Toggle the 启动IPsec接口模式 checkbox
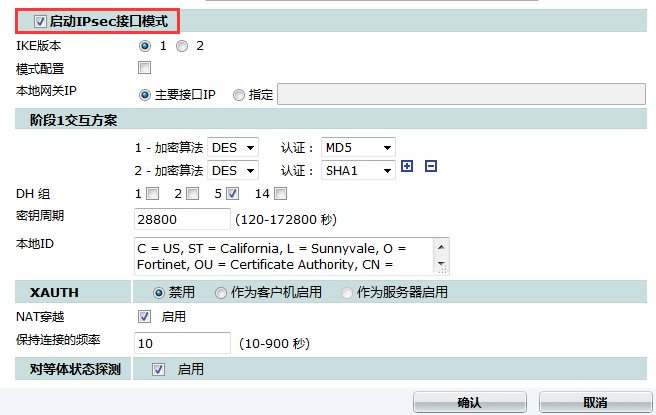 click(x=40, y=21)
